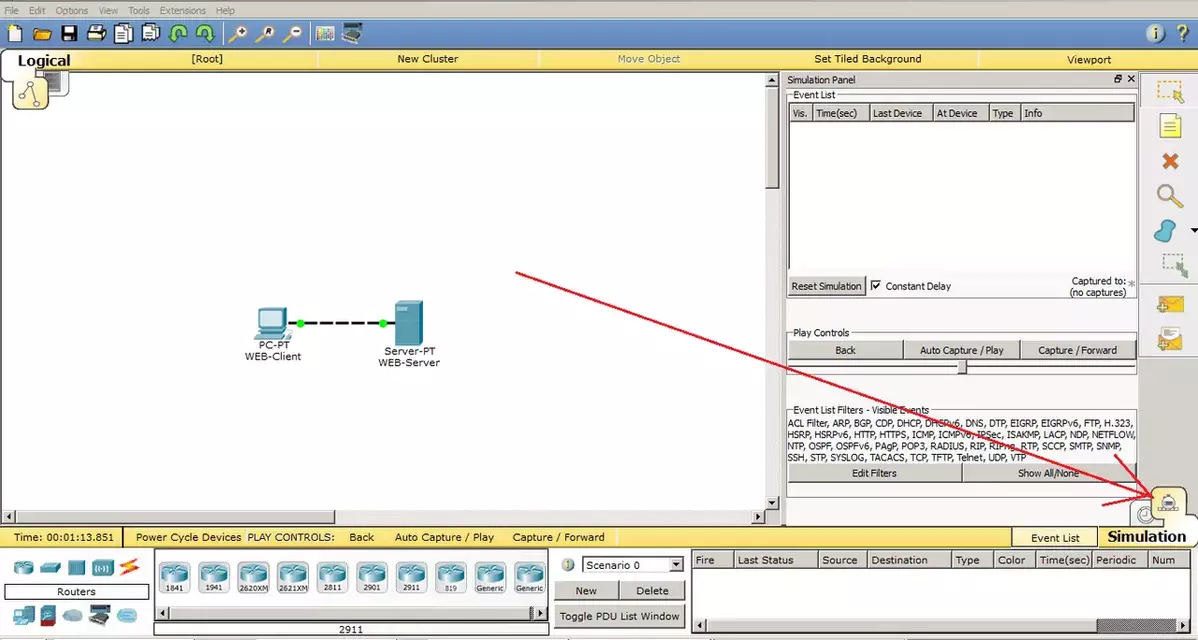1198x640 pixels.
Task: Switch to the Simulation tab
Action: pyautogui.click(x=1146, y=536)
